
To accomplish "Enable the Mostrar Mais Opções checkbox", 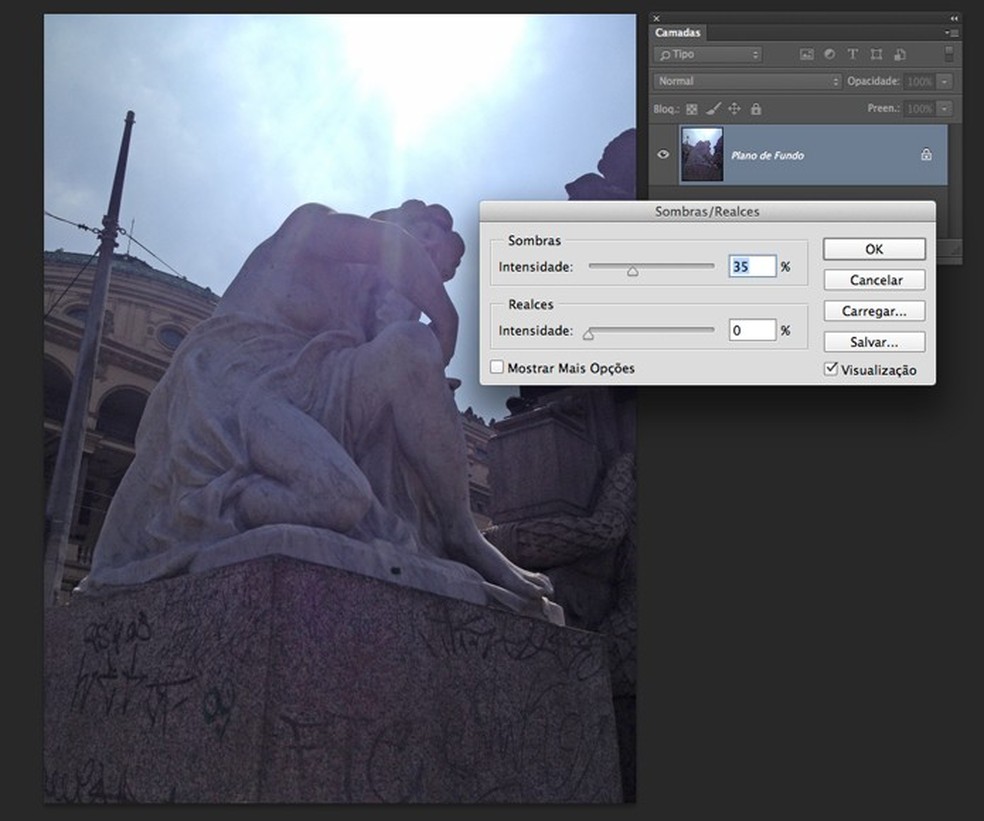I will 497,368.
